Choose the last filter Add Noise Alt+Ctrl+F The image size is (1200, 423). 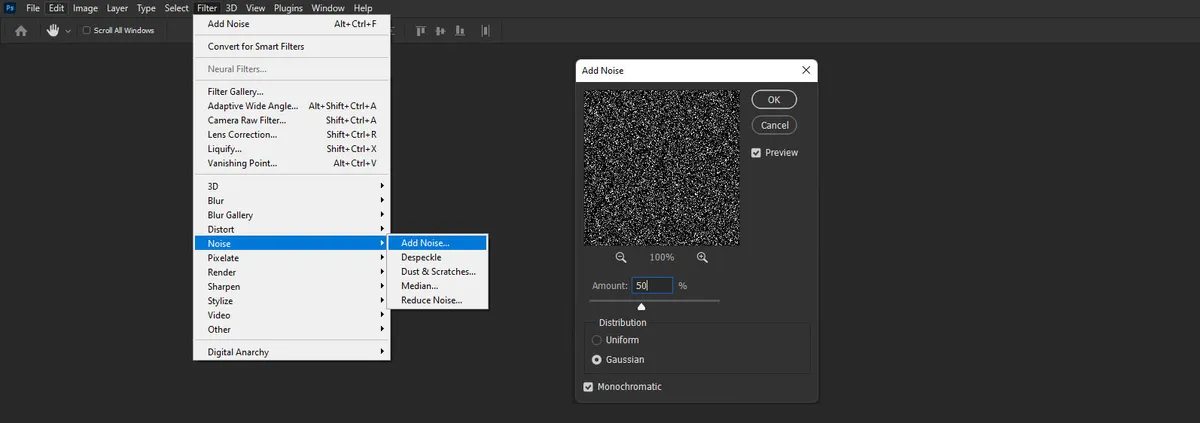click(x=291, y=24)
